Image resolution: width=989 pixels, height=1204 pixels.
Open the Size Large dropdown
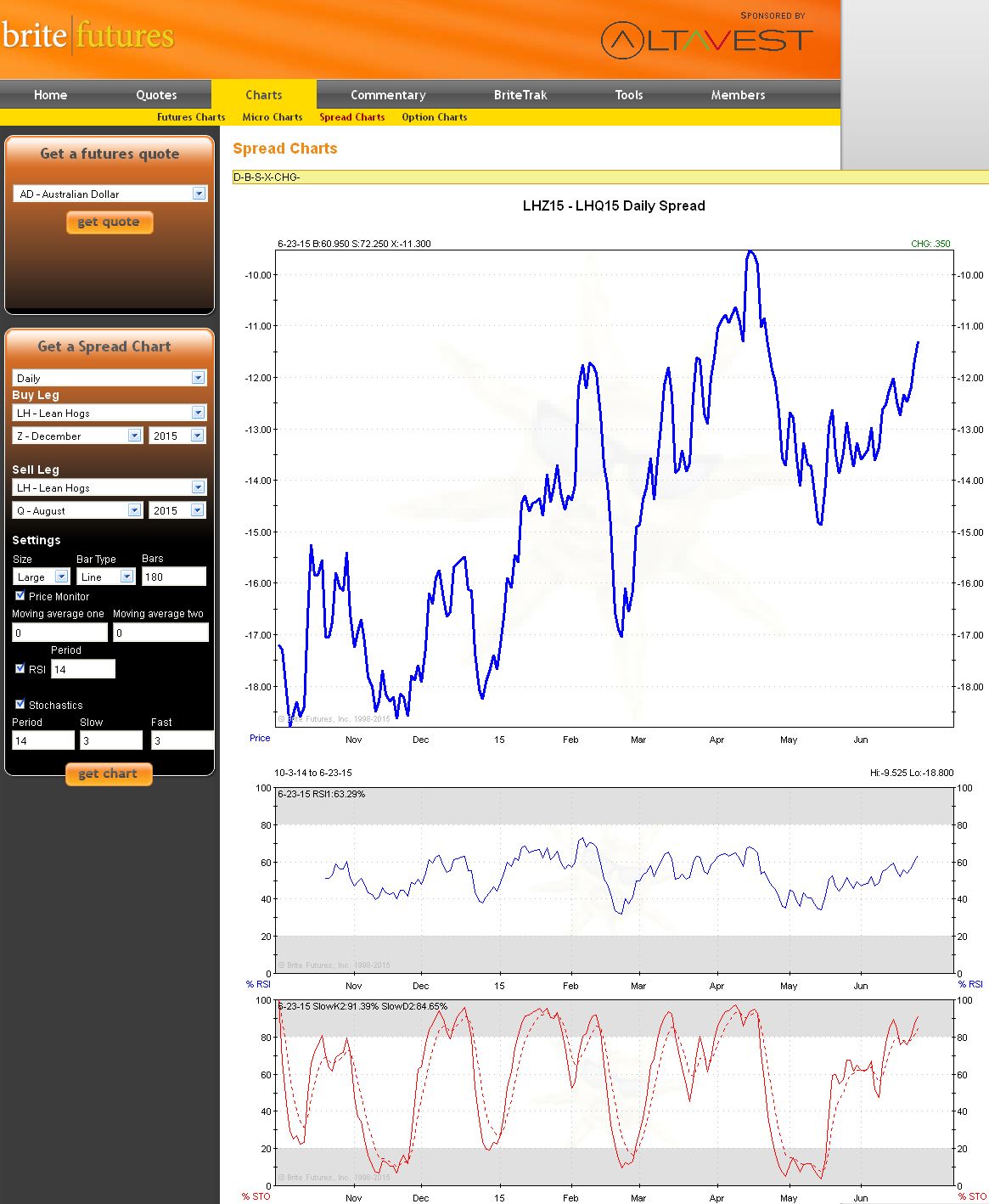point(41,577)
